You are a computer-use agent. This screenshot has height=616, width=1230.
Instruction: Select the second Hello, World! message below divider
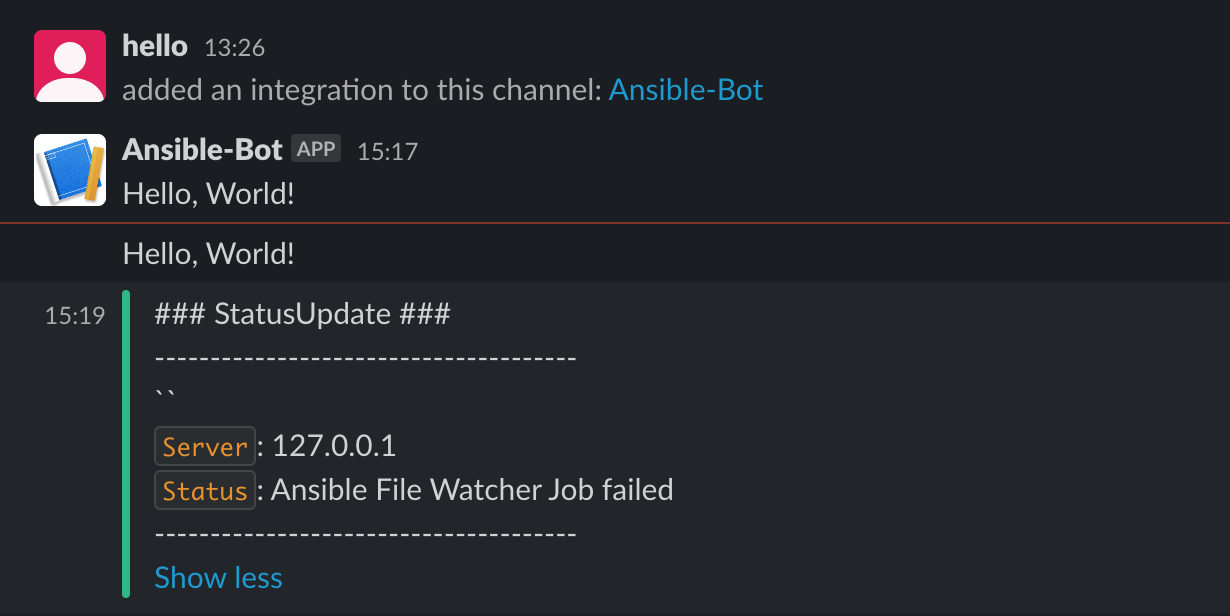209,253
